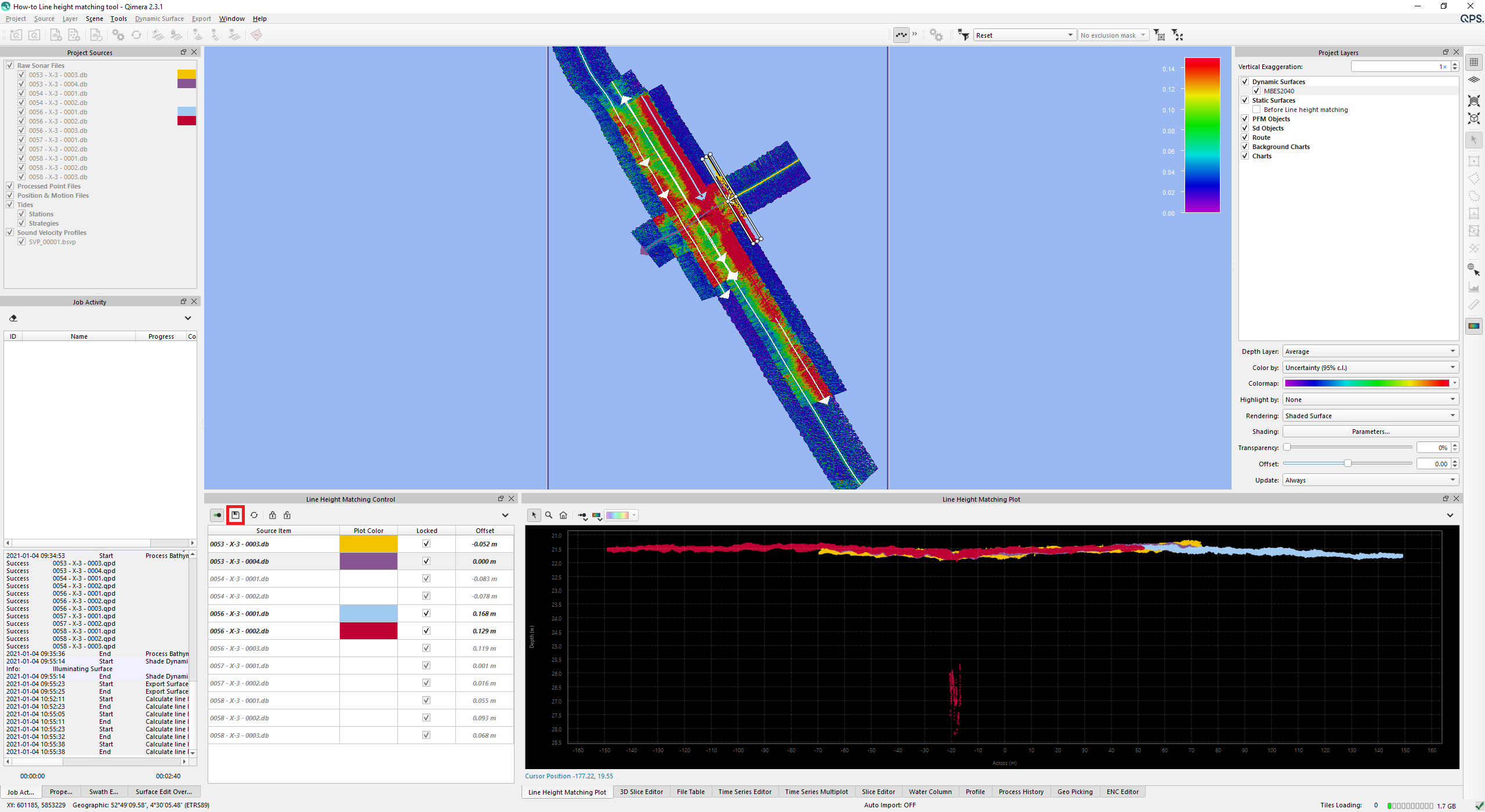Click the Vertical Exaggeration input field
The height and width of the screenshot is (812, 1485).
pyautogui.click(x=1399, y=67)
